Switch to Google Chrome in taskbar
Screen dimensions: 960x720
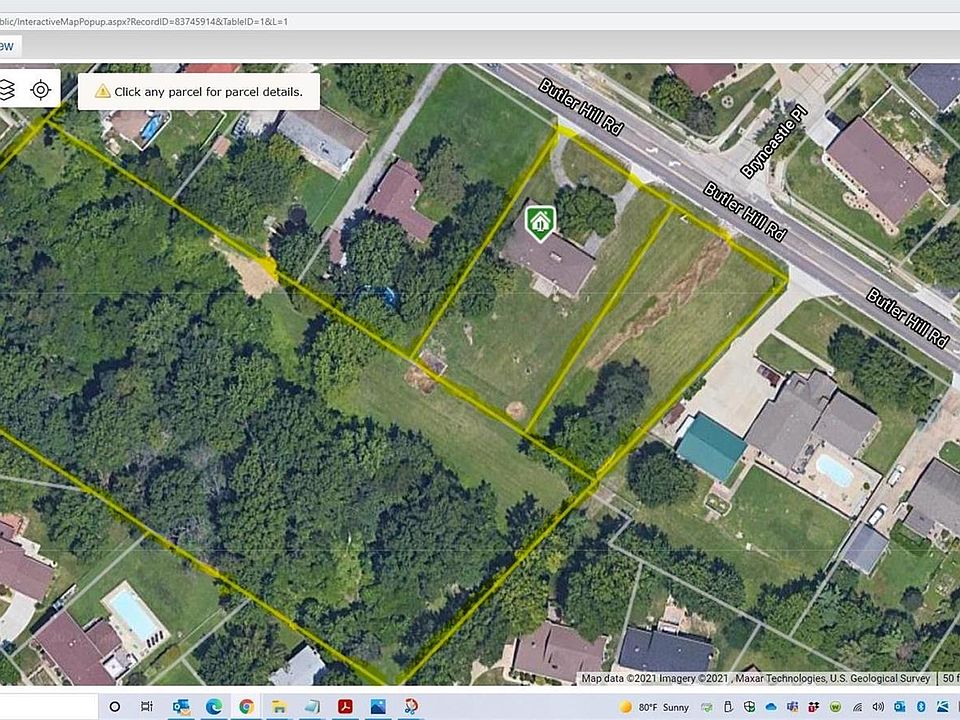[246, 707]
